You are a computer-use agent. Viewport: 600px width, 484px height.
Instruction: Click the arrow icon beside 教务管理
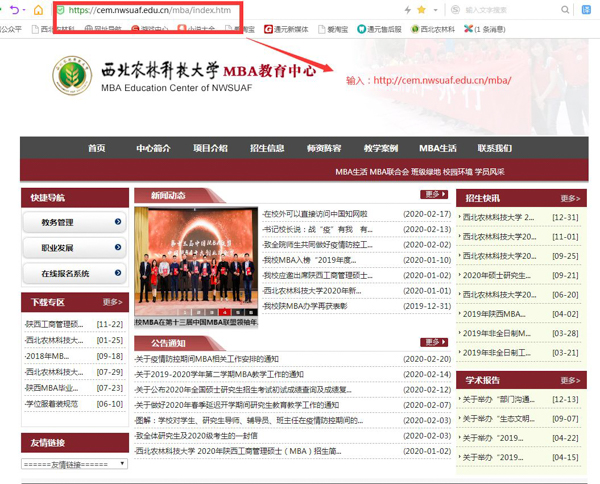coord(118,222)
